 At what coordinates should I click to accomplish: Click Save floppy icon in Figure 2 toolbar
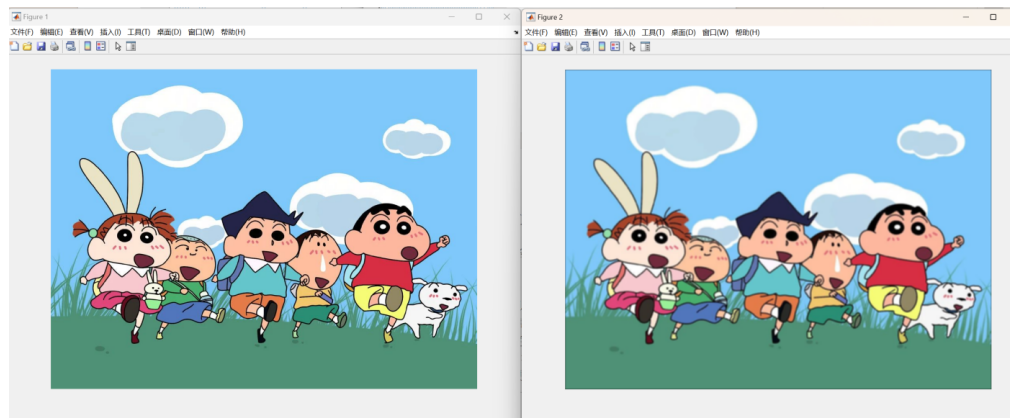pyautogui.click(x=555, y=47)
